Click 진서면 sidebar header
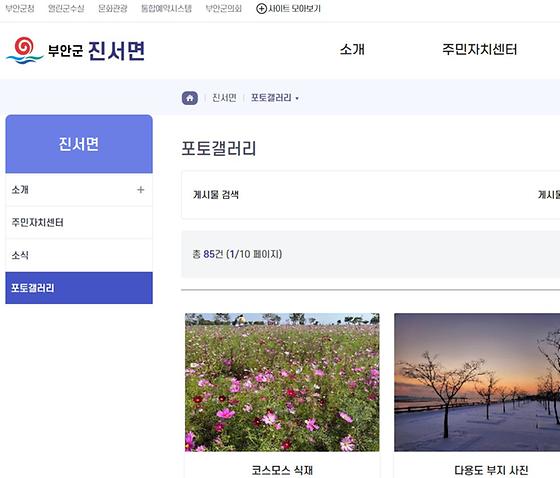The height and width of the screenshot is (478, 560). coord(79,144)
